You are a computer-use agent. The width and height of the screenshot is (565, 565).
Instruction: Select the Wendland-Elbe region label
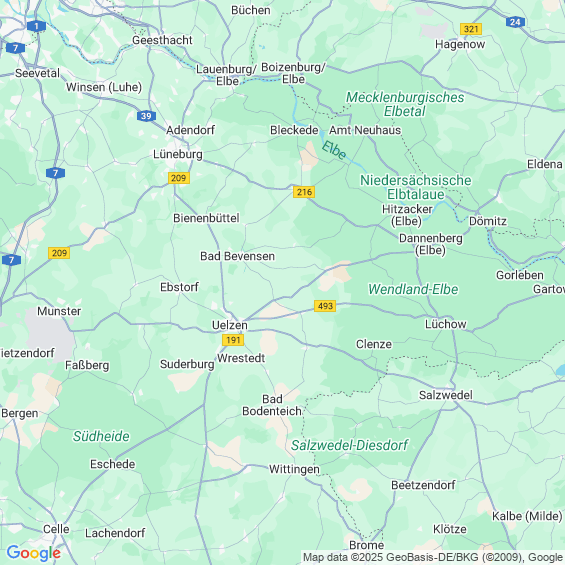pyautogui.click(x=413, y=289)
